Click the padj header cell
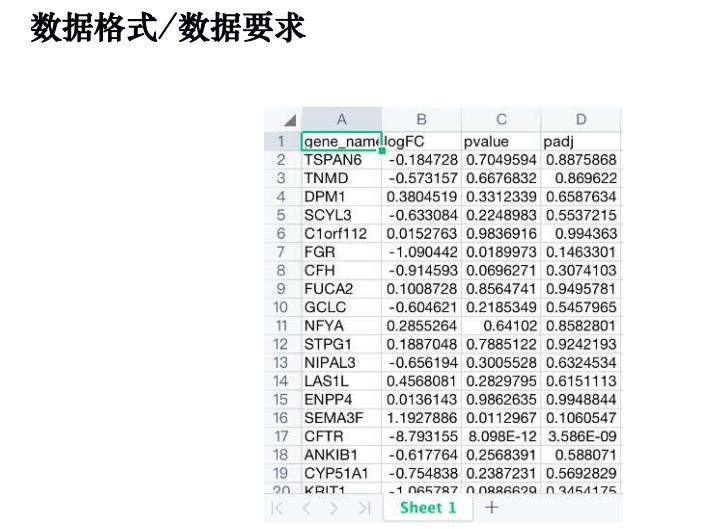The width and height of the screenshot is (703, 529). tap(581, 141)
